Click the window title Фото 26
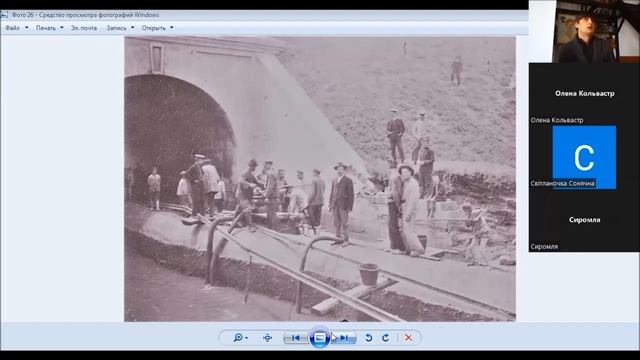Screen dimensions: 640x360 tap(85, 15)
